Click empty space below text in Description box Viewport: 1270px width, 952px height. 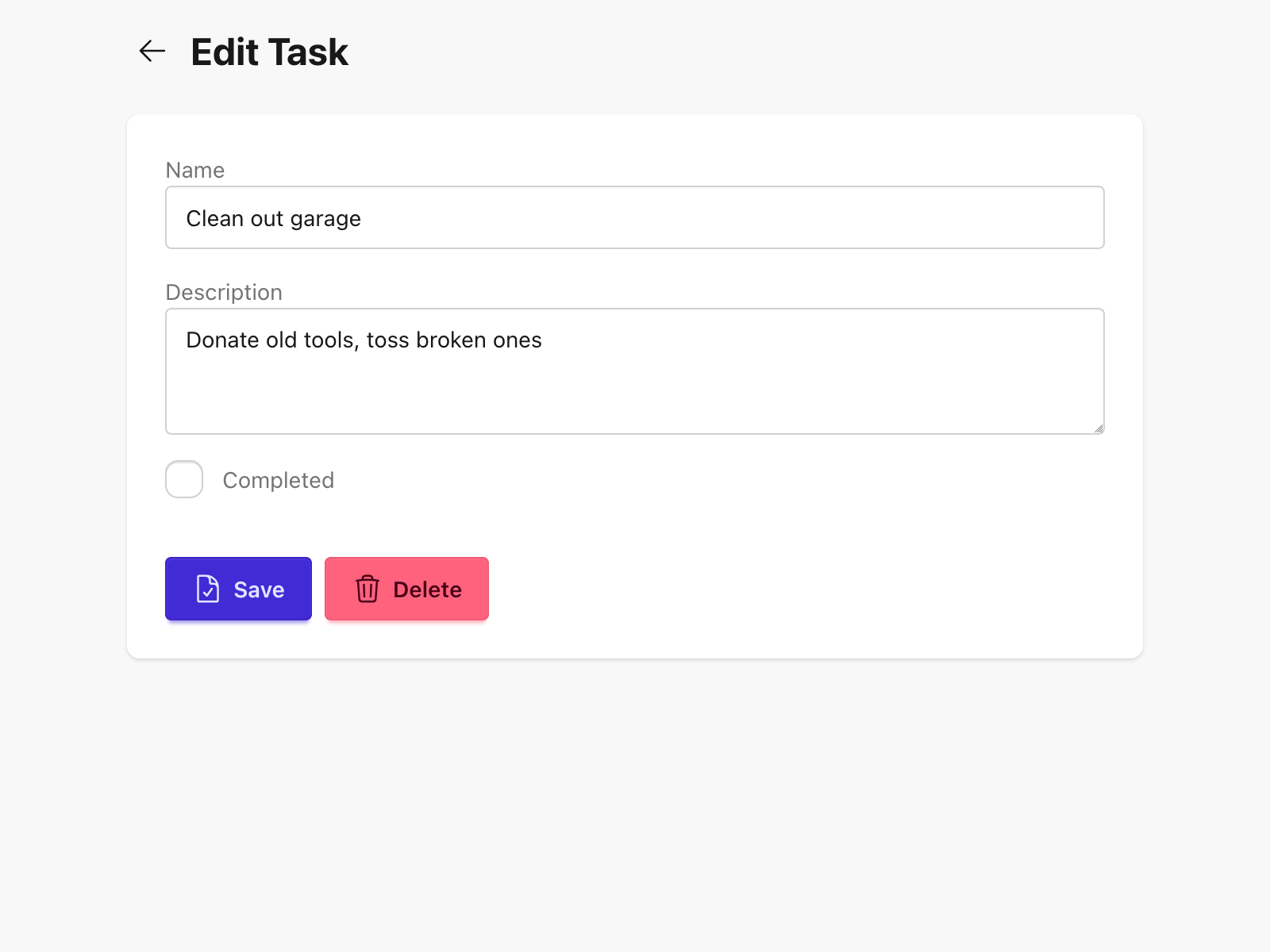click(635, 401)
